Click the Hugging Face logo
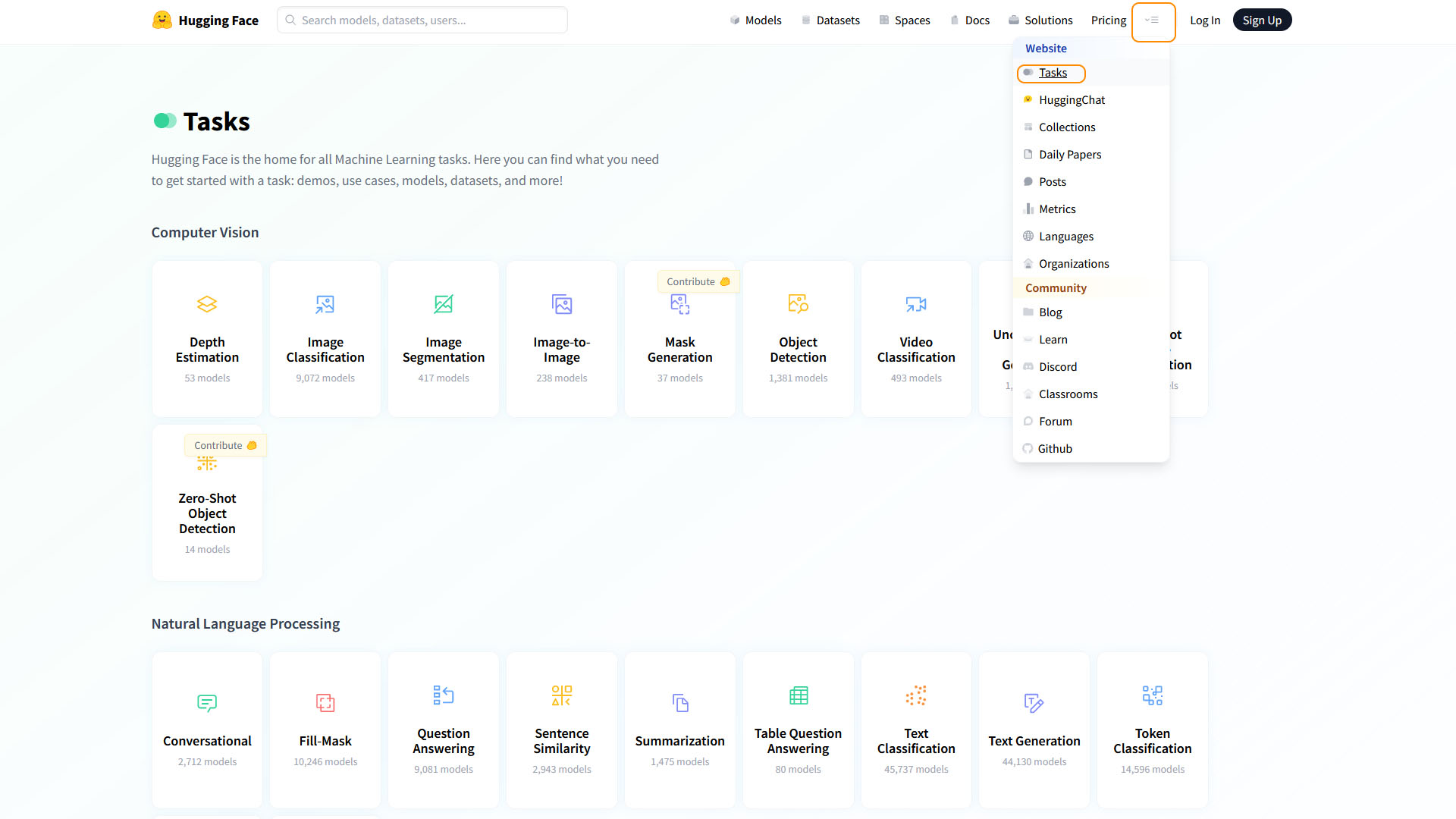This screenshot has height=819, width=1456. point(162,20)
